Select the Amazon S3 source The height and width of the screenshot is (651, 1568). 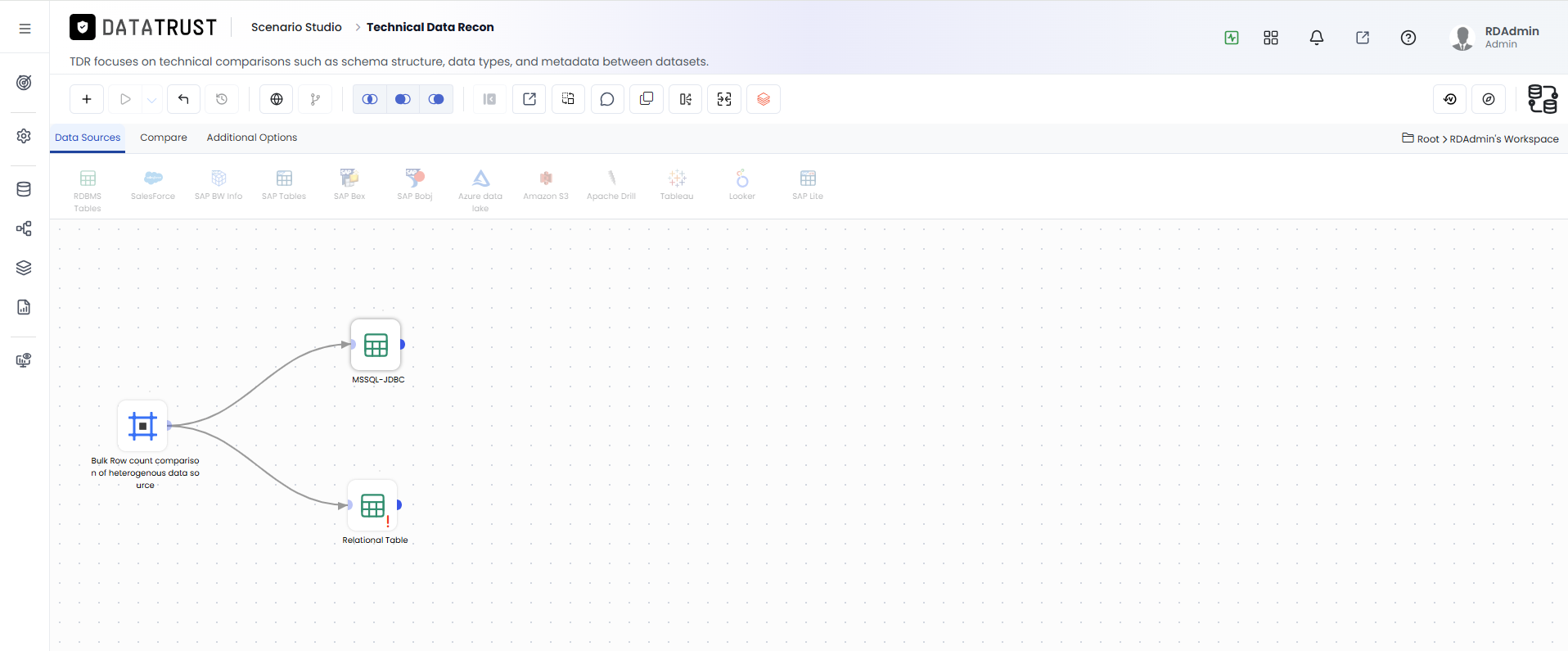pos(546,185)
